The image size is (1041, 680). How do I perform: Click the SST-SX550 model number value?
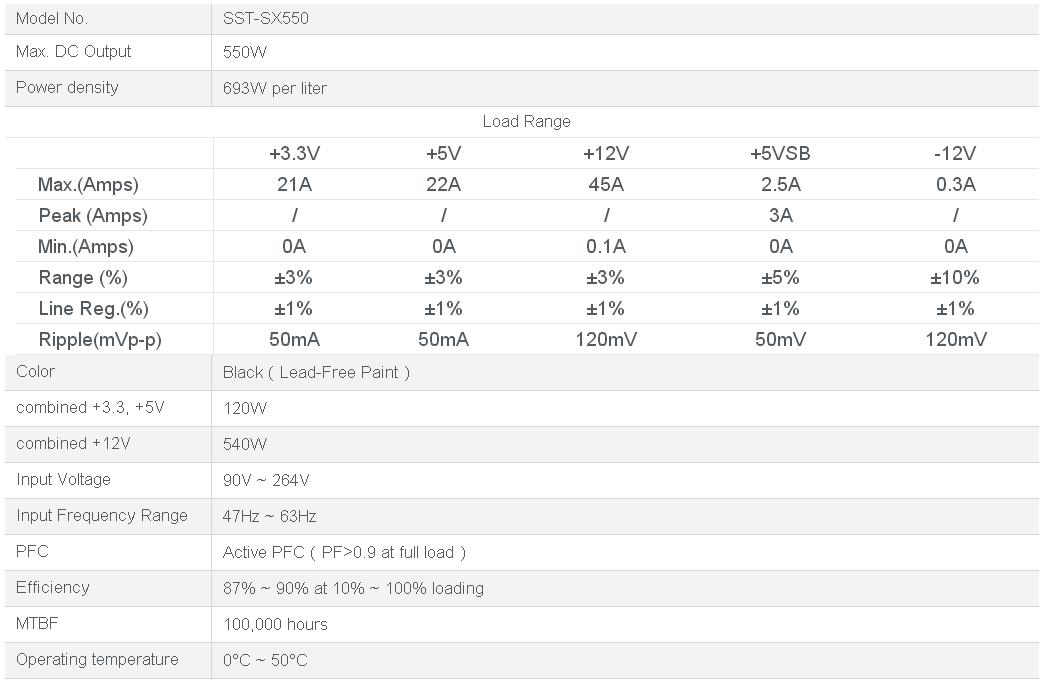[265, 18]
